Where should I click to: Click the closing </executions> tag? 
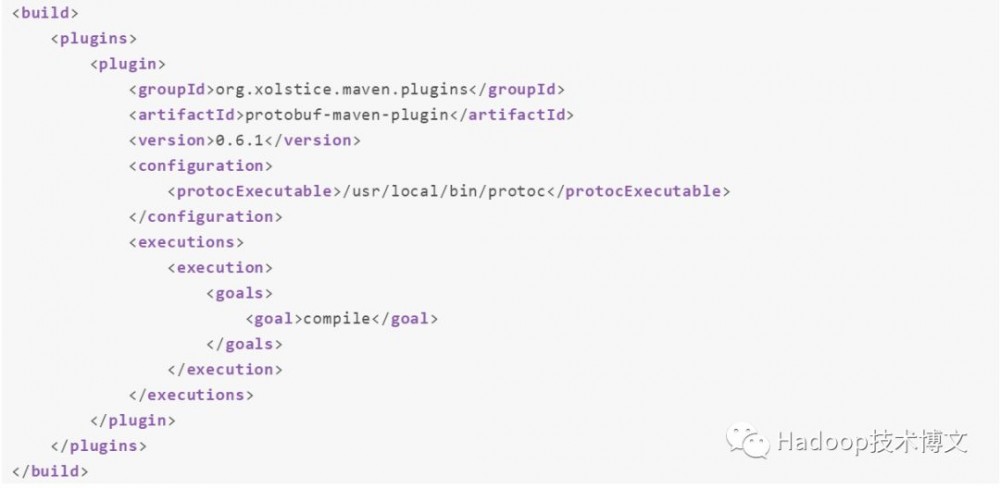pos(191,394)
